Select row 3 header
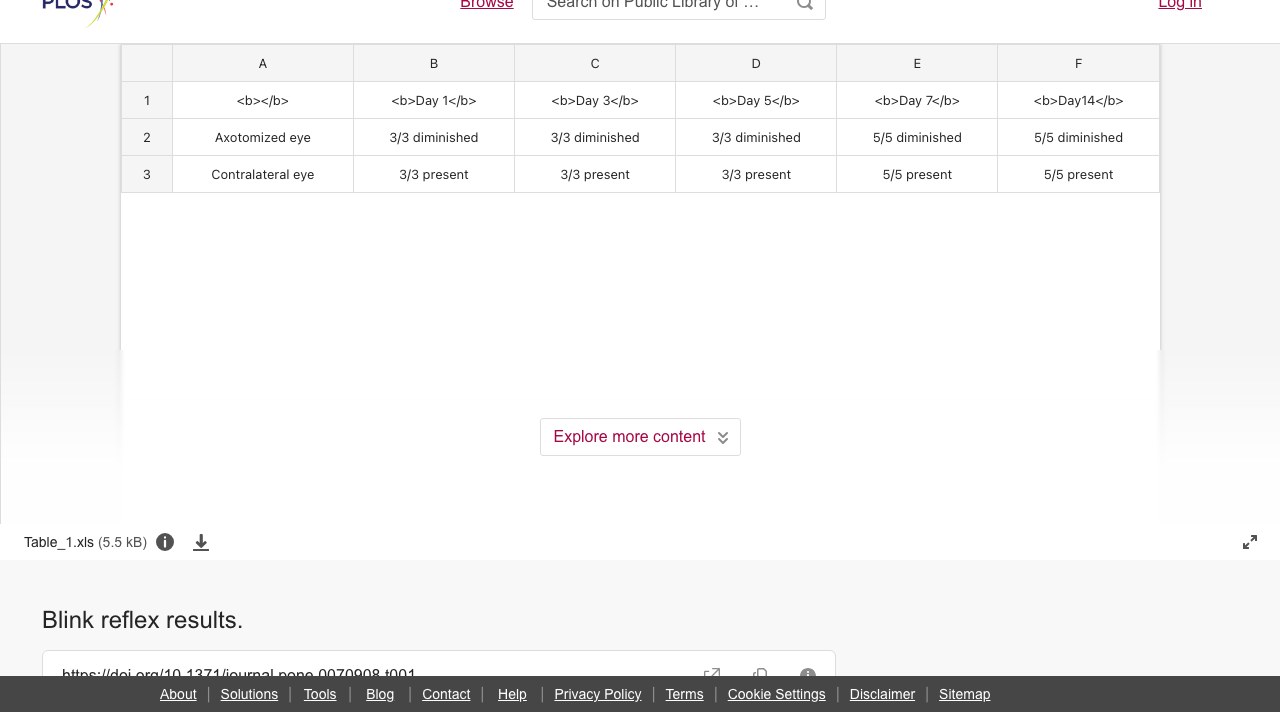The image size is (1280, 720). 147,174
